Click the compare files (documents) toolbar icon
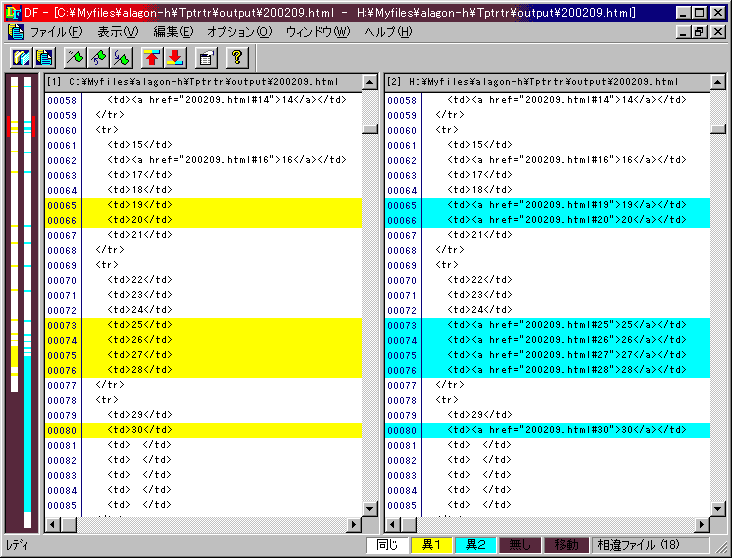This screenshot has width=732, height=558. [x=44, y=58]
